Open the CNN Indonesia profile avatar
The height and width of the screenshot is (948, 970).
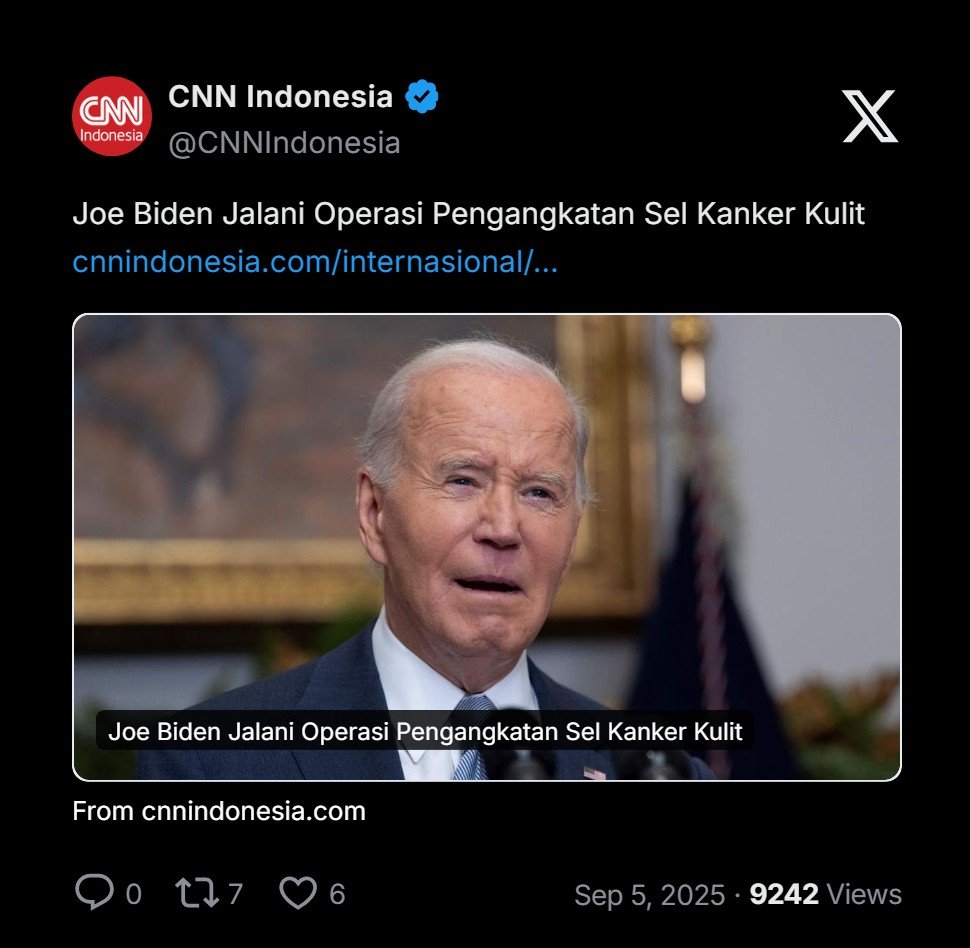pos(111,116)
